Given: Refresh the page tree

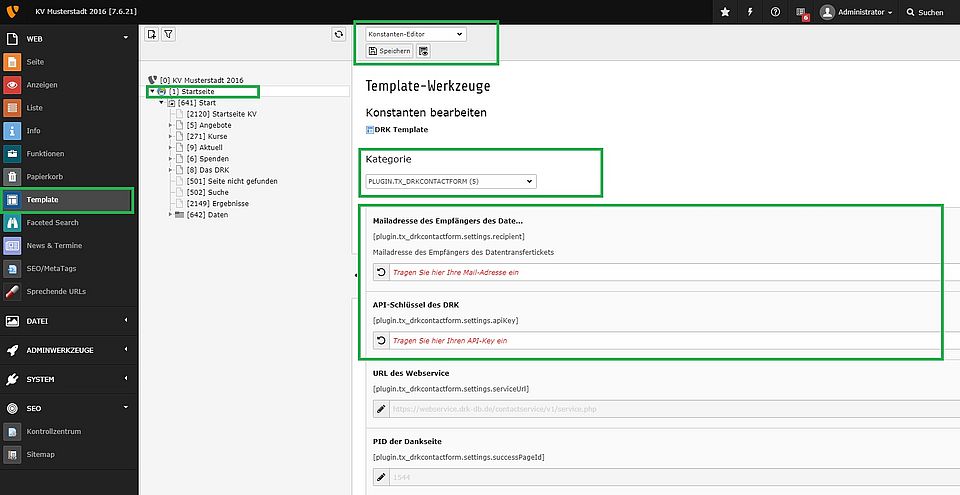Looking at the screenshot, I should coord(339,34).
